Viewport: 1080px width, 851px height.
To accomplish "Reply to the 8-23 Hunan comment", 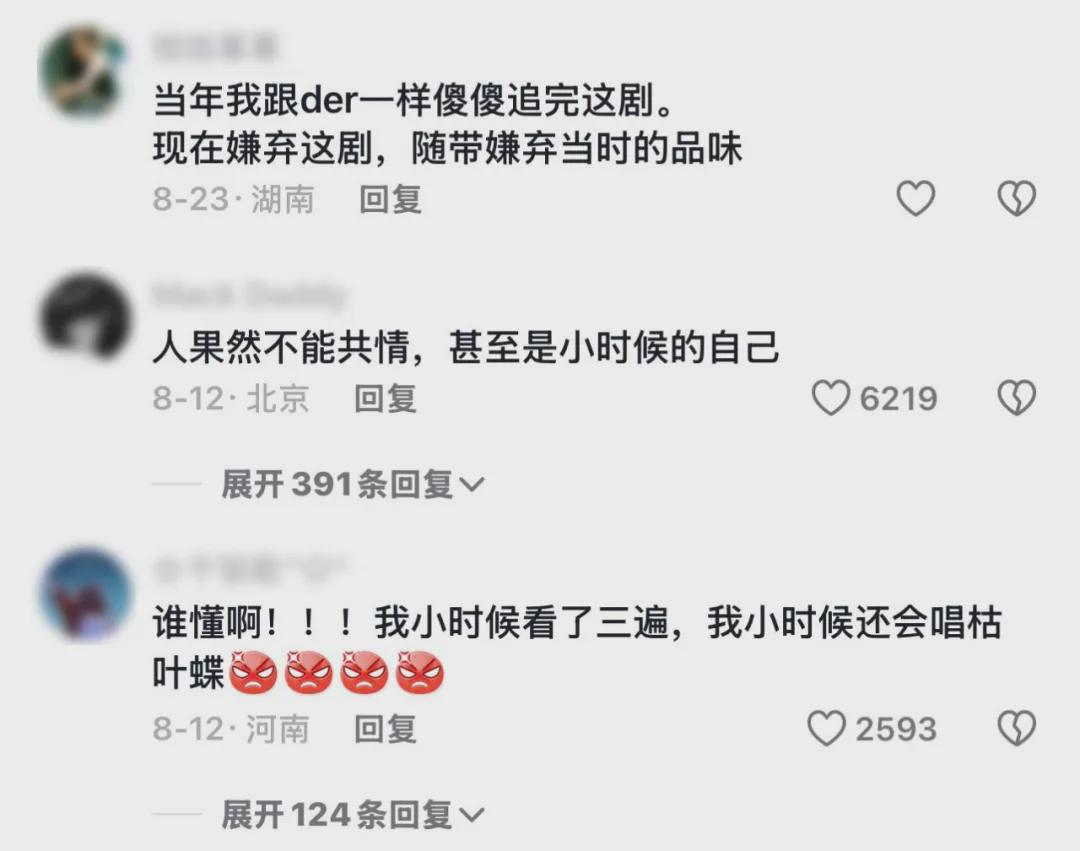I will coord(391,200).
